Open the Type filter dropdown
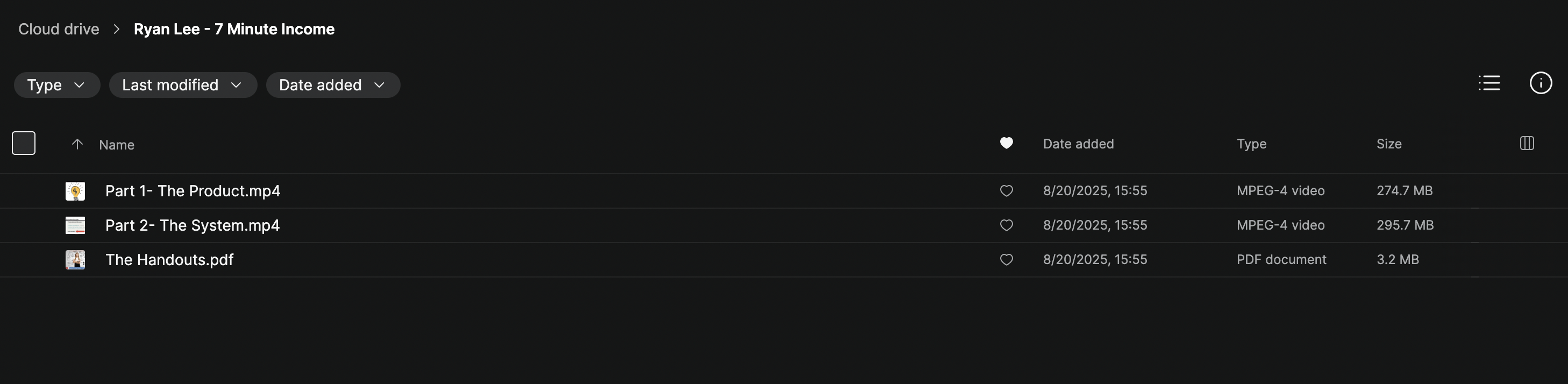1568x384 pixels. pos(56,85)
